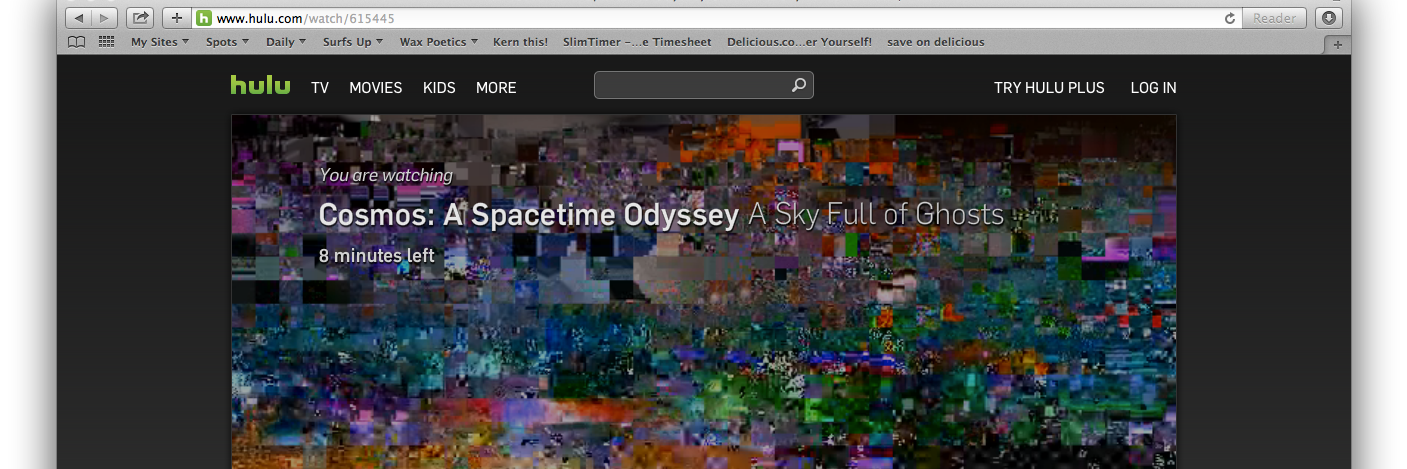Expand the Surfs Up bookmarks folder
Screen dimensions: 1407x469
point(353,42)
